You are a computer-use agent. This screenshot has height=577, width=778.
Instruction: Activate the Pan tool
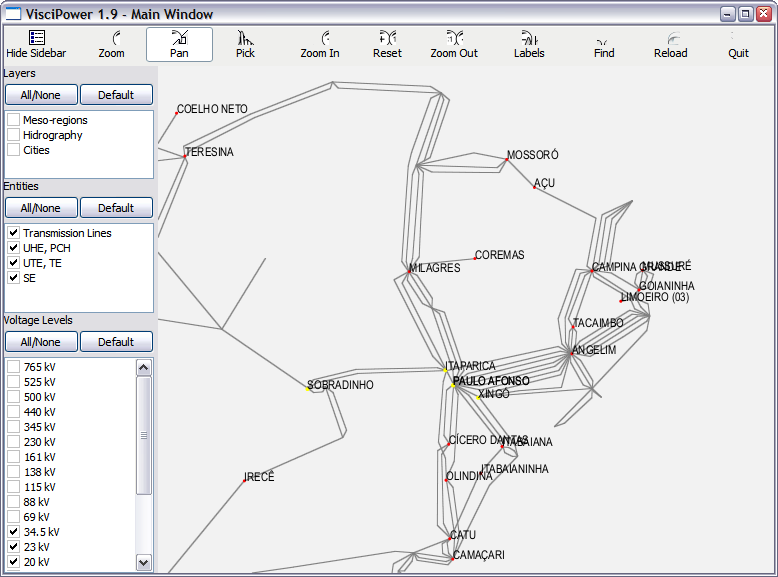(179, 45)
